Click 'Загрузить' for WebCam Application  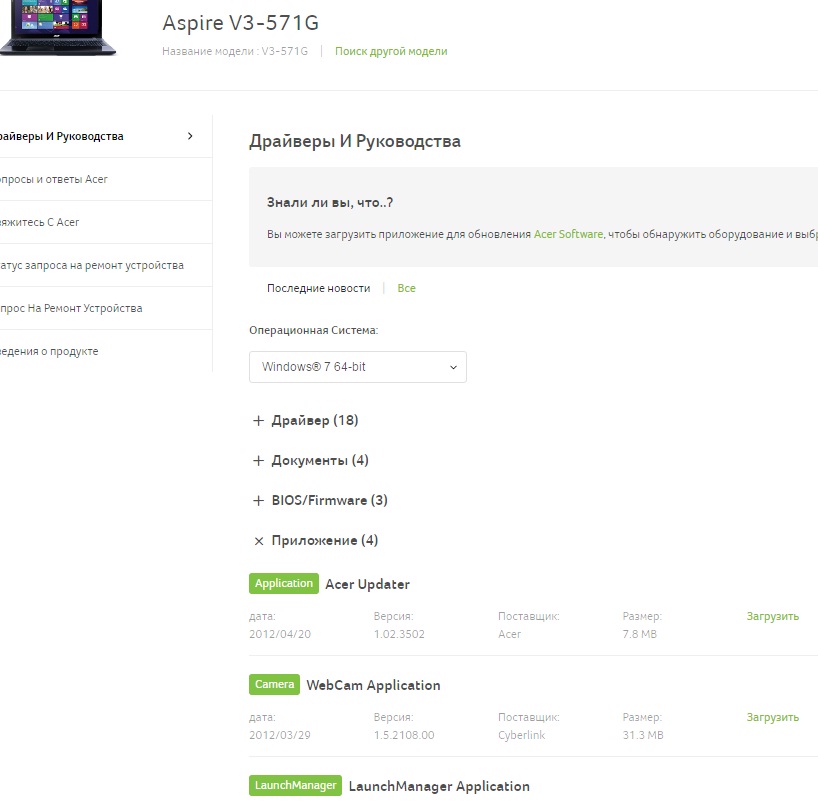(773, 717)
